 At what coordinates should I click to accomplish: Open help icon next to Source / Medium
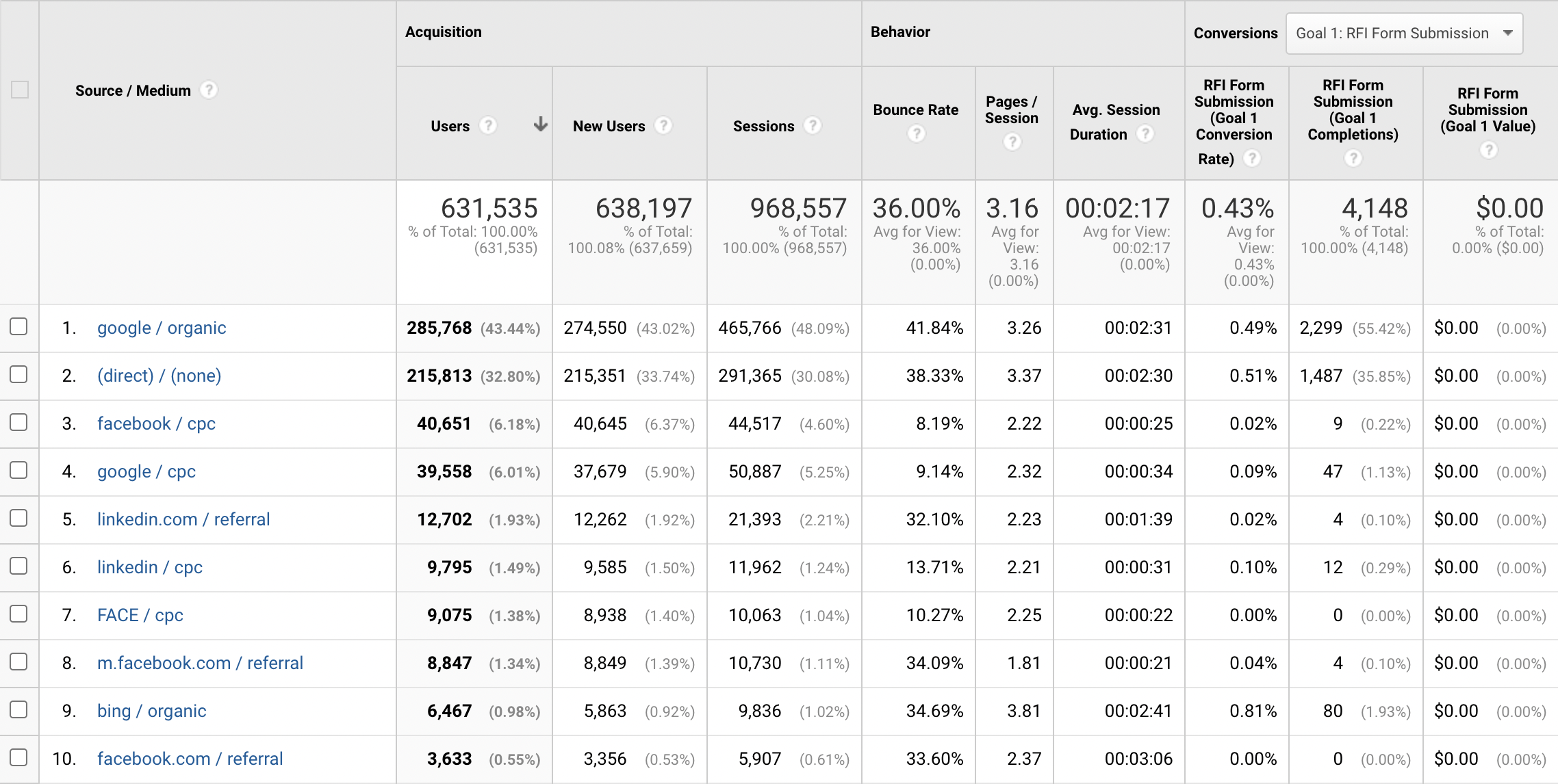209,90
